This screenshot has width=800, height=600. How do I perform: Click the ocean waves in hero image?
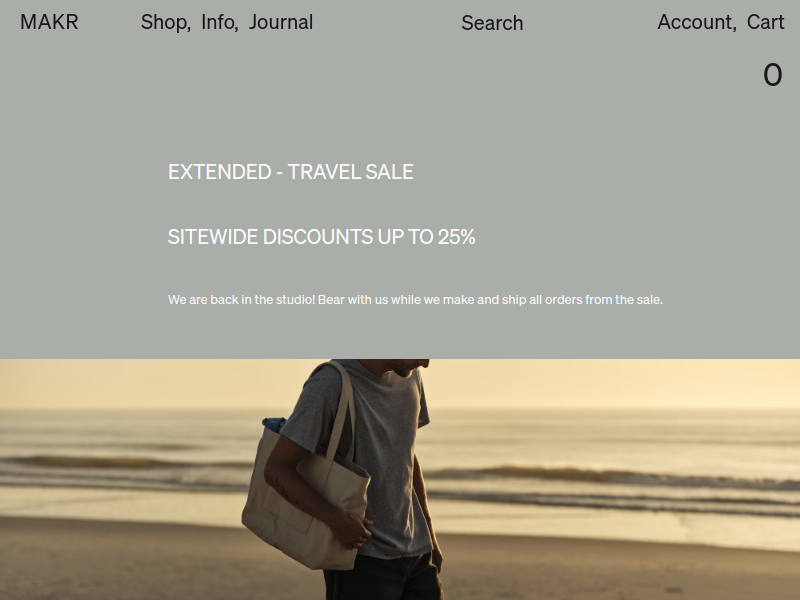[612, 474]
